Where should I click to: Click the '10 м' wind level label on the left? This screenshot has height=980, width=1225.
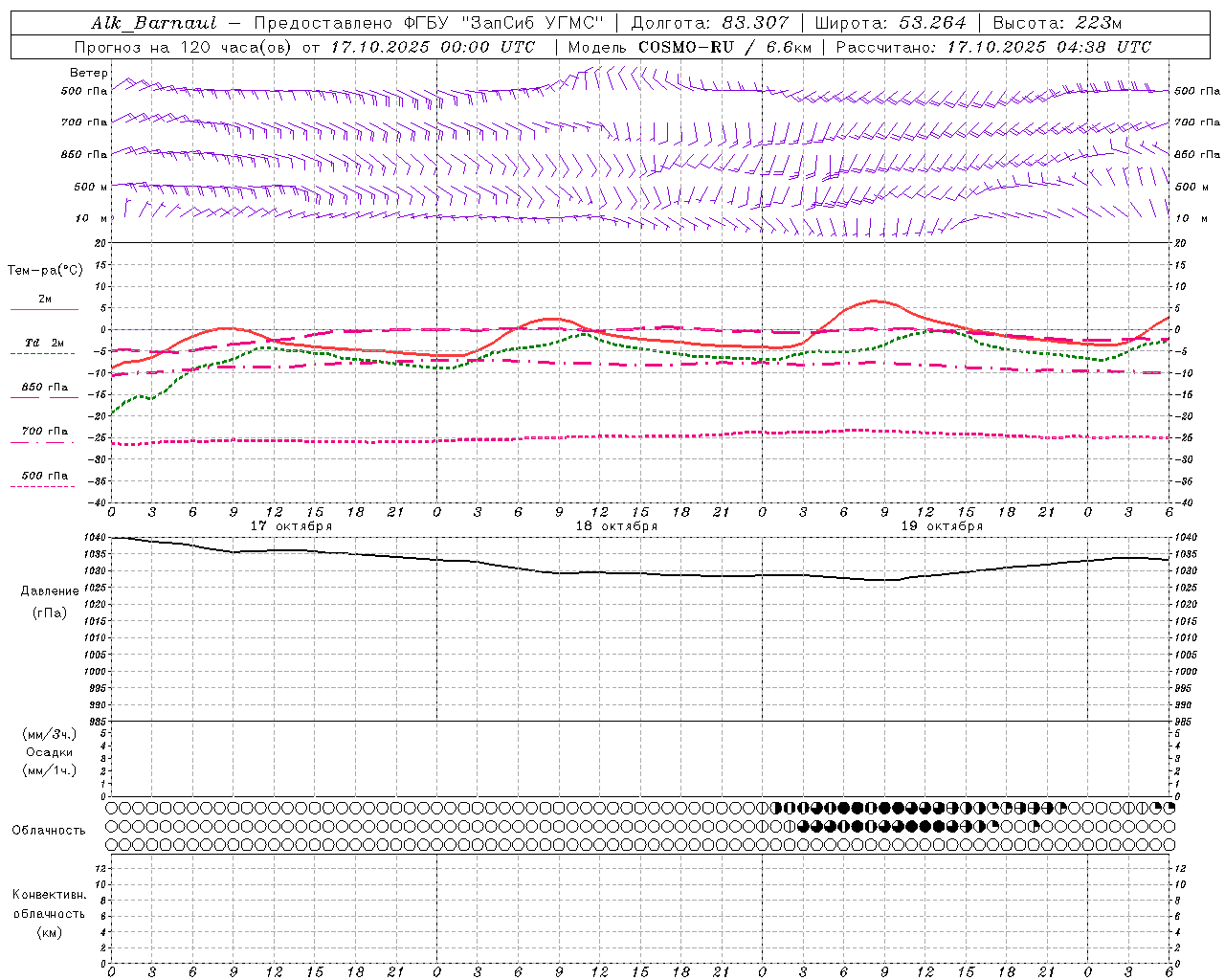pyautogui.click(x=92, y=218)
